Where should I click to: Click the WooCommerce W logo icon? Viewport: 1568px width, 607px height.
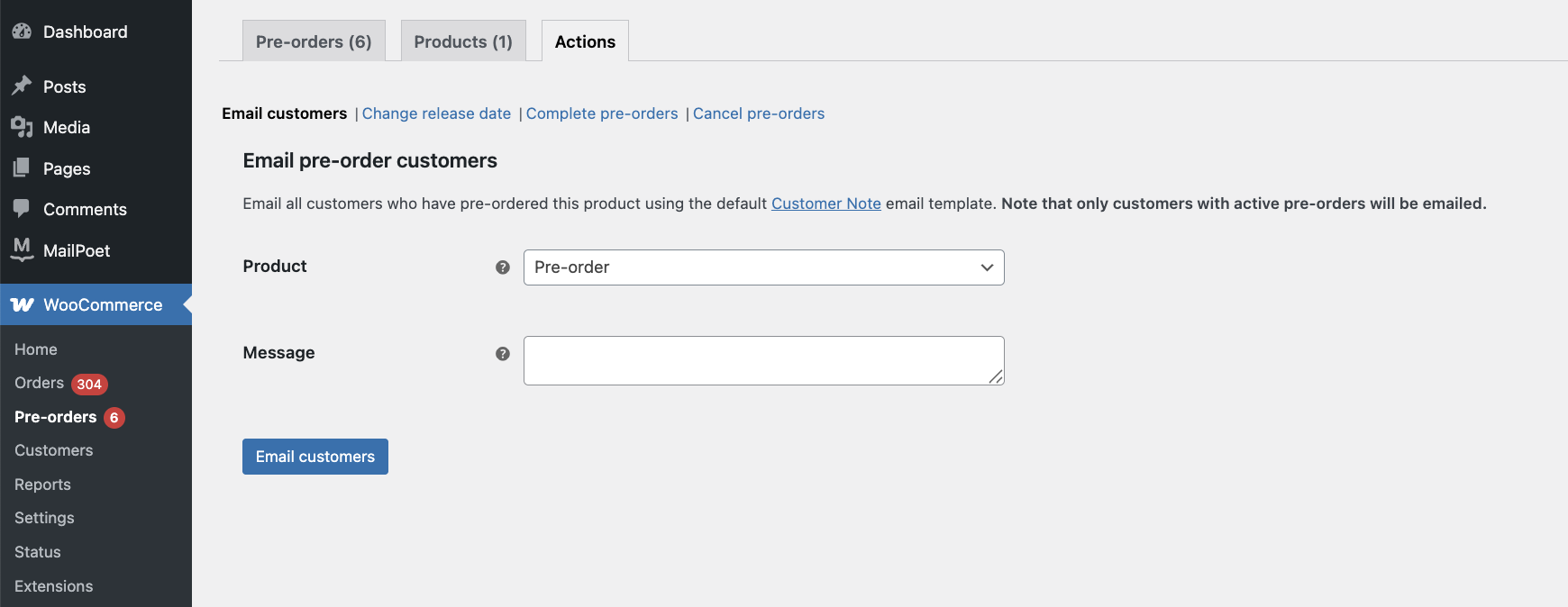tap(23, 304)
